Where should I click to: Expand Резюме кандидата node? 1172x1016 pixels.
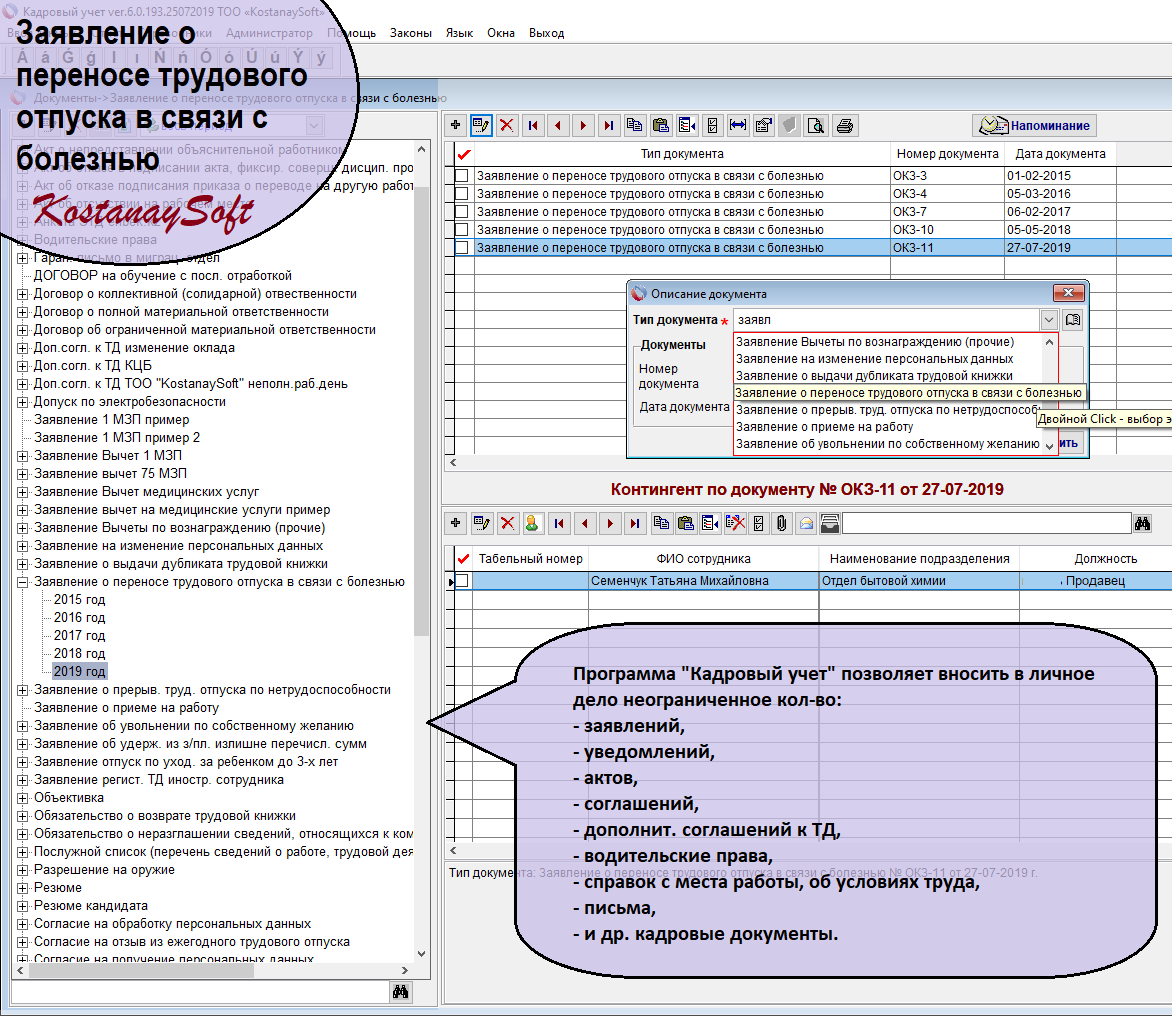click(x=22, y=906)
